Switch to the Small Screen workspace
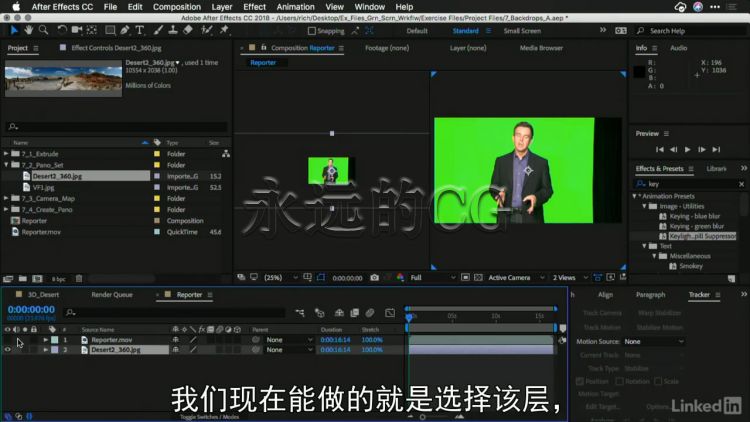 click(x=522, y=31)
